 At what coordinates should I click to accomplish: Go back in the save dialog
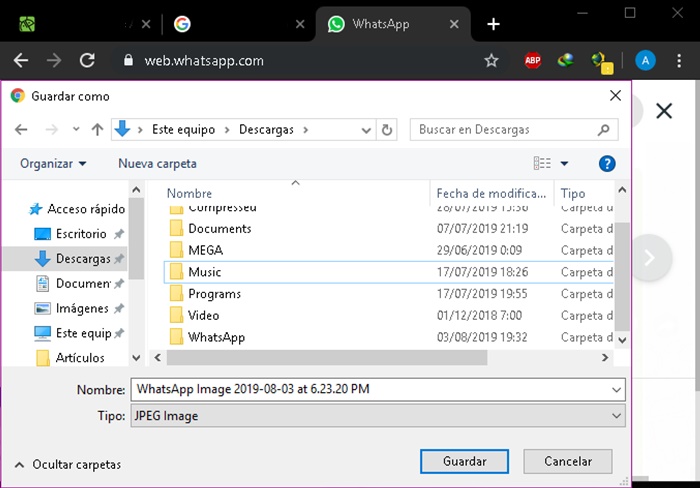pos(21,129)
